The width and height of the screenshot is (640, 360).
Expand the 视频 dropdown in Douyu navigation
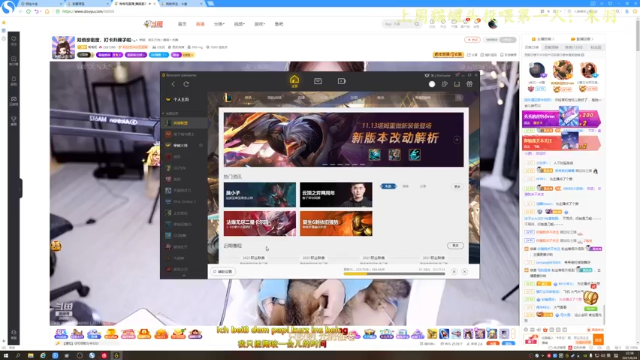click(239, 24)
